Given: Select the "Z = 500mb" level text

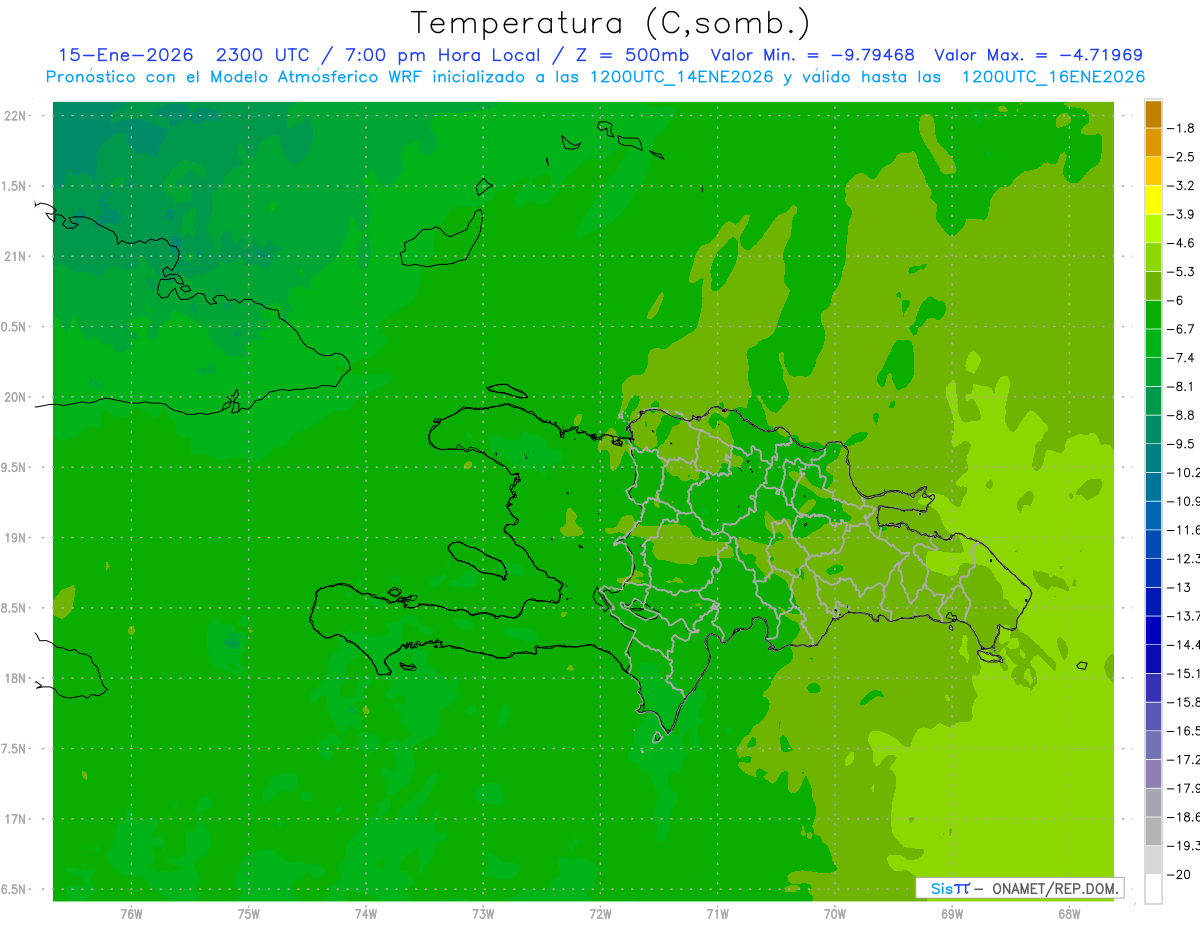Looking at the screenshot, I should click(x=632, y=55).
